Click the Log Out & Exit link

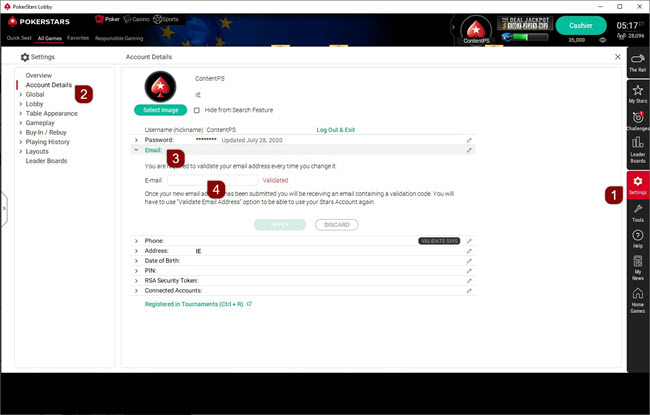[336, 130]
